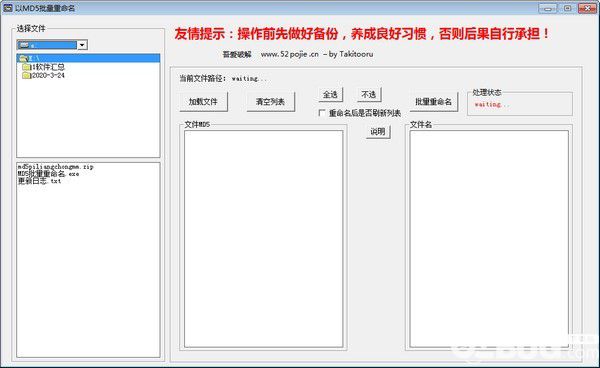Open the drive selection dropdown arrow
This screenshot has height=368, width=600.
click(82, 45)
